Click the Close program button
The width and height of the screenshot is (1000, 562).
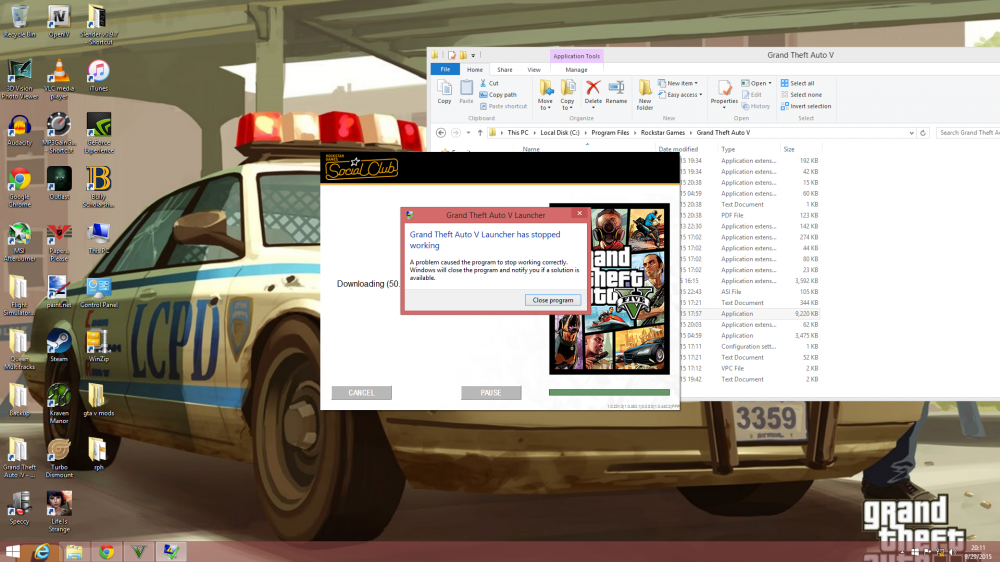point(552,300)
